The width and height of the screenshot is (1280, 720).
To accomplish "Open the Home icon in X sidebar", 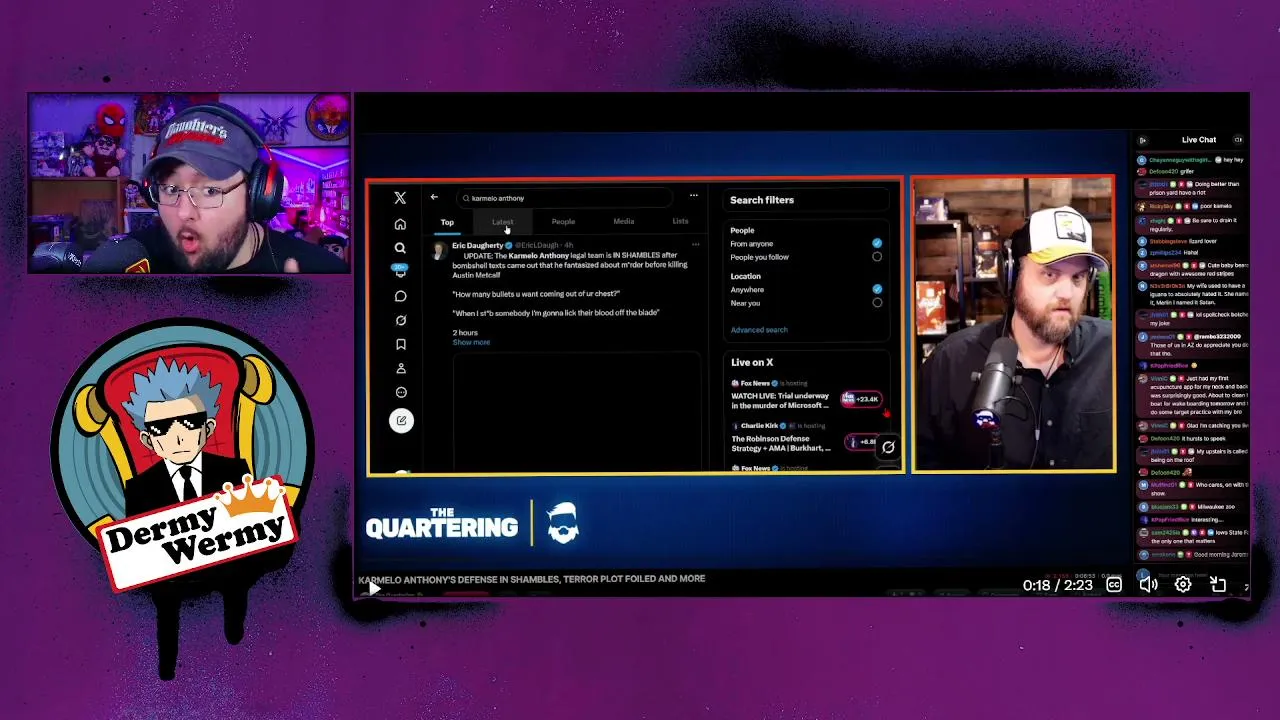I will [x=400, y=224].
